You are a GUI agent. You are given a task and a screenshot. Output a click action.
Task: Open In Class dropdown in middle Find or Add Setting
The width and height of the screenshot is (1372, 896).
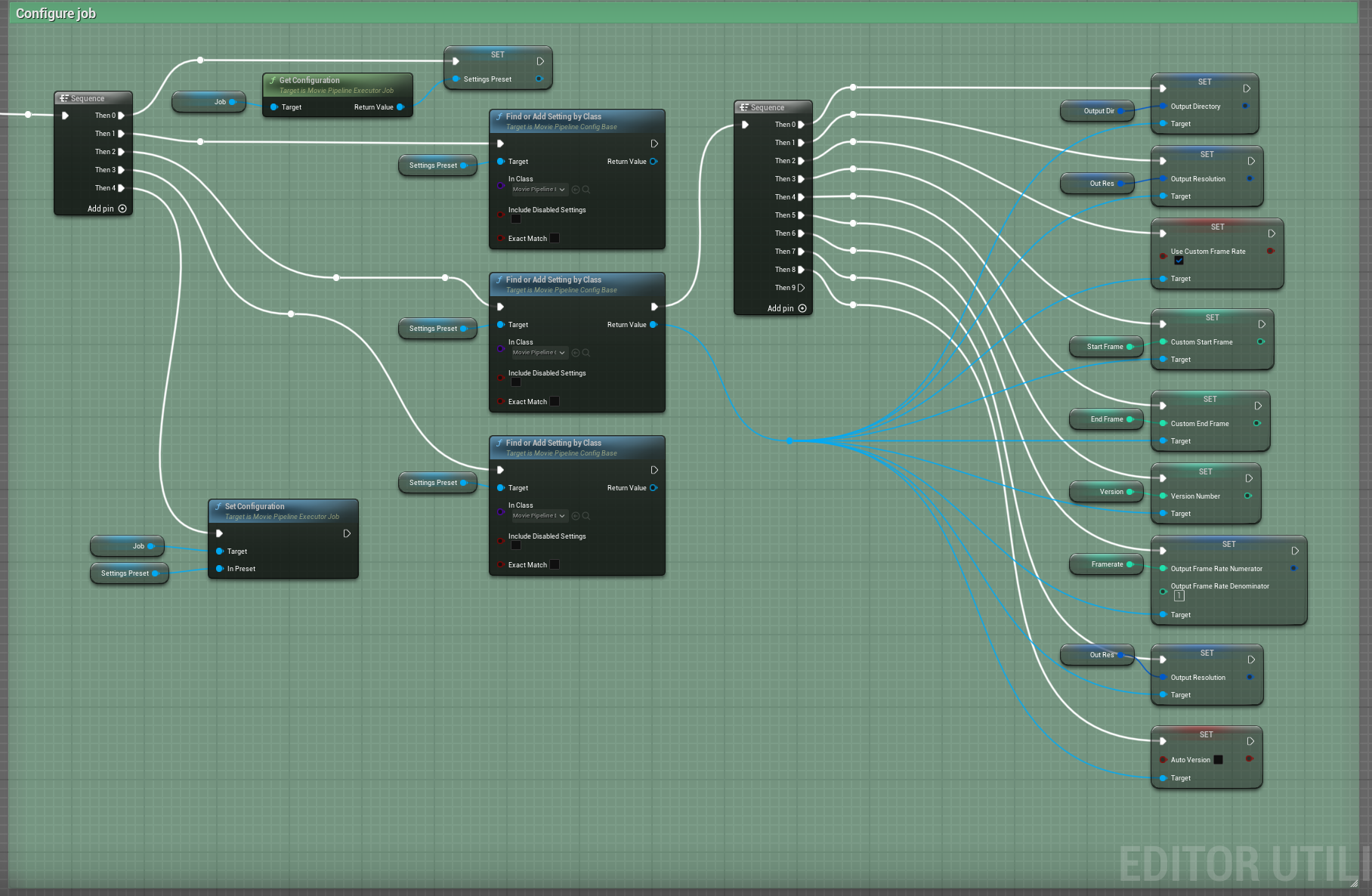click(539, 353)
